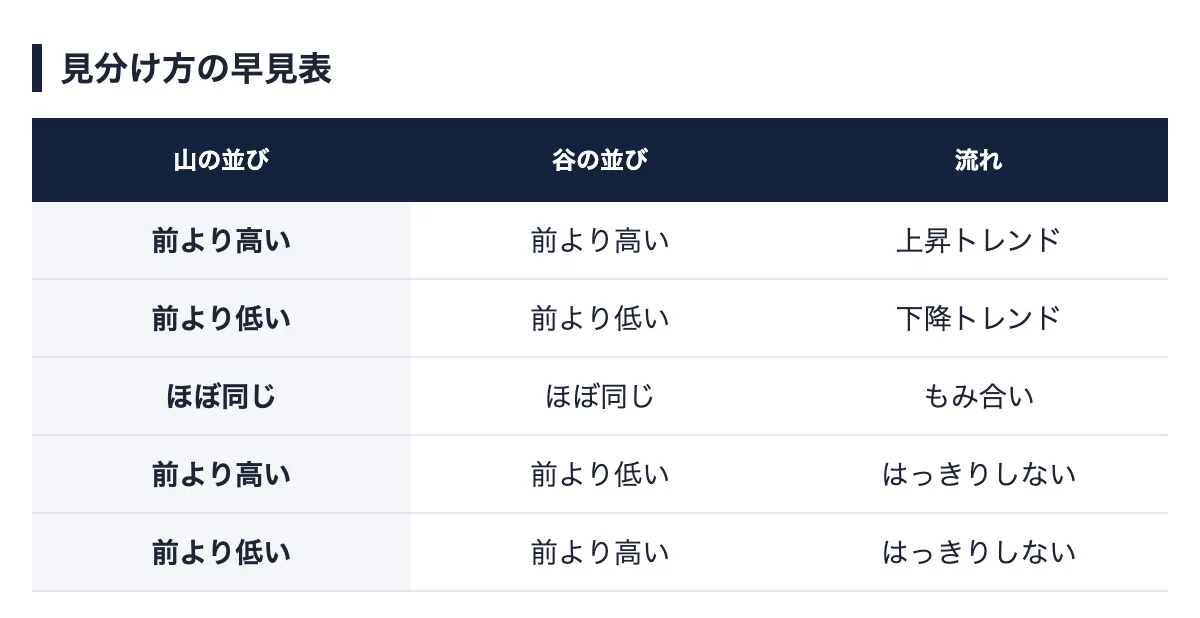Viewport: 1200px width, 618px height.
Task: Select the 流れ column header
Action: 978,160
